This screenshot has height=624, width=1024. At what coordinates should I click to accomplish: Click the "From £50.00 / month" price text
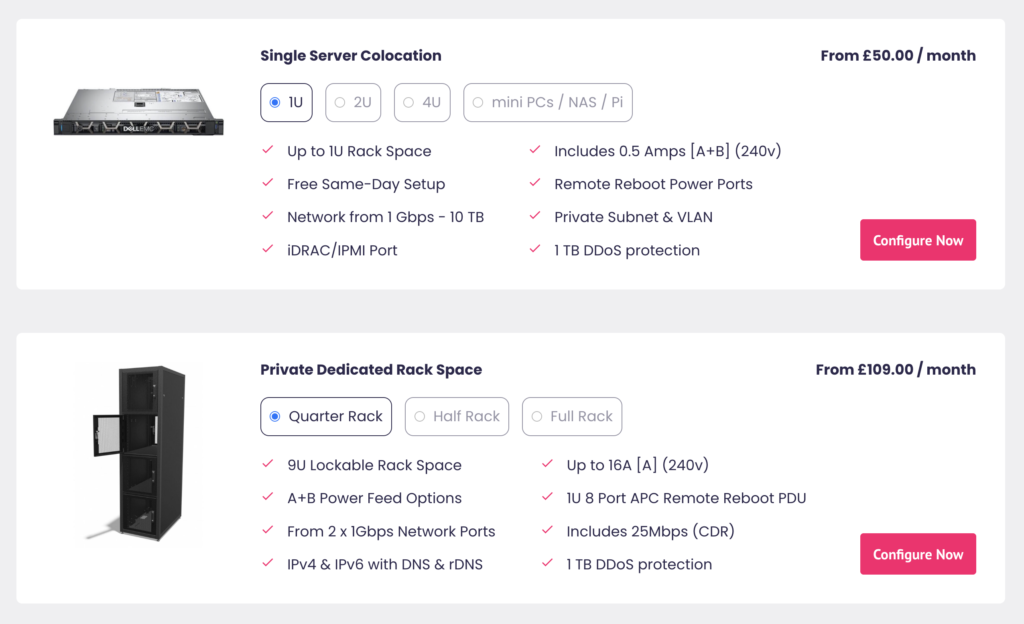tap(897, 56)
